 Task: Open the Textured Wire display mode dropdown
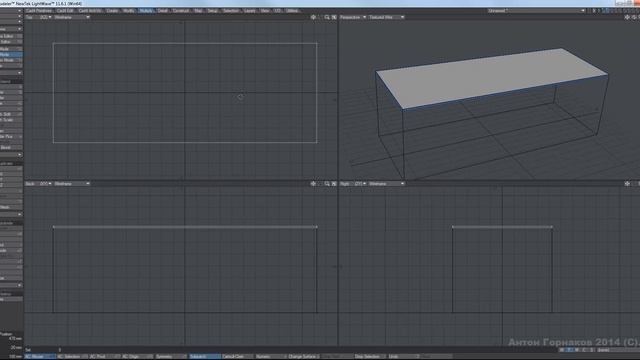pos(386,18)
